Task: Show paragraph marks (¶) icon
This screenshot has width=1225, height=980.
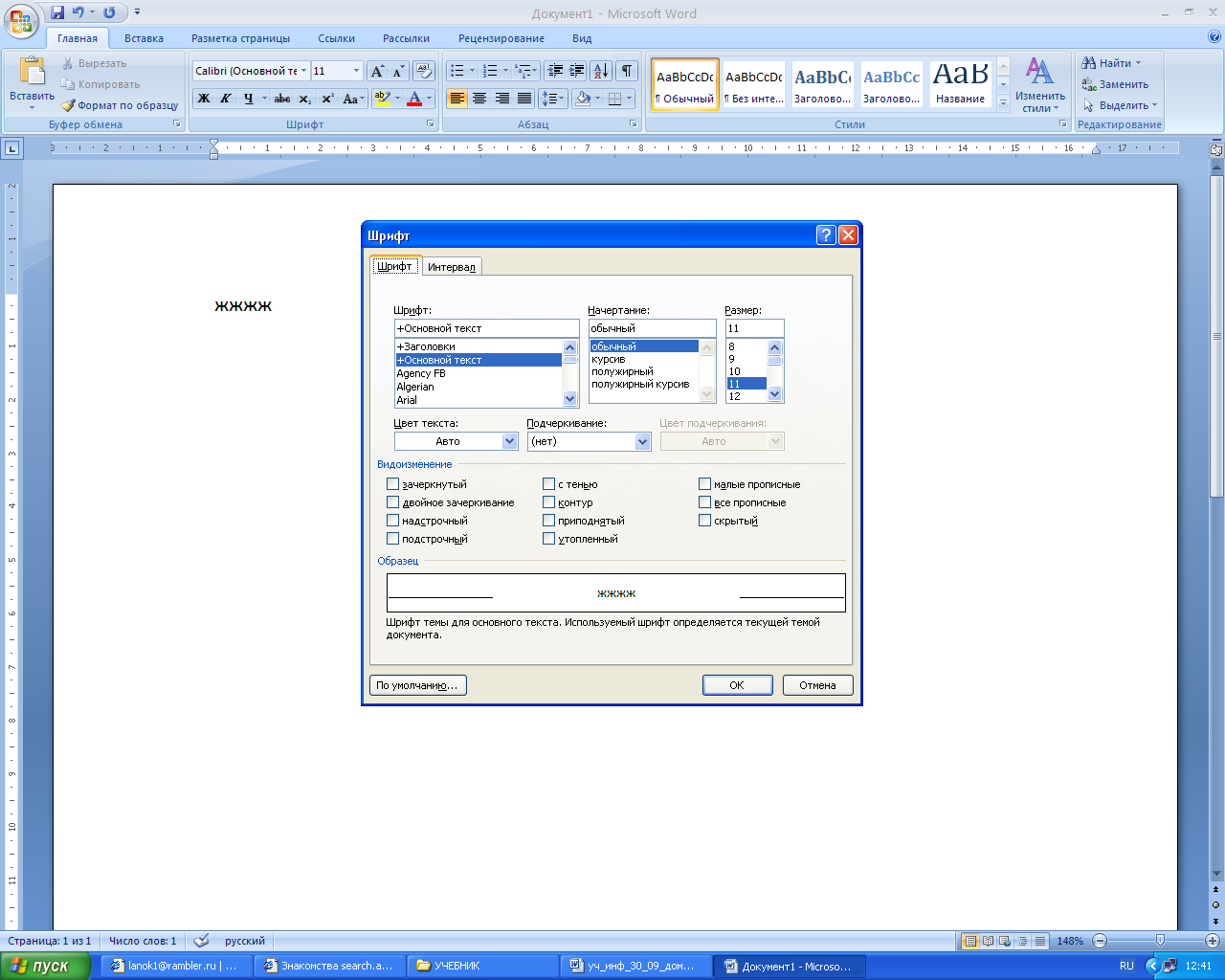Action: pyautogui.click(x=627, y=71)
